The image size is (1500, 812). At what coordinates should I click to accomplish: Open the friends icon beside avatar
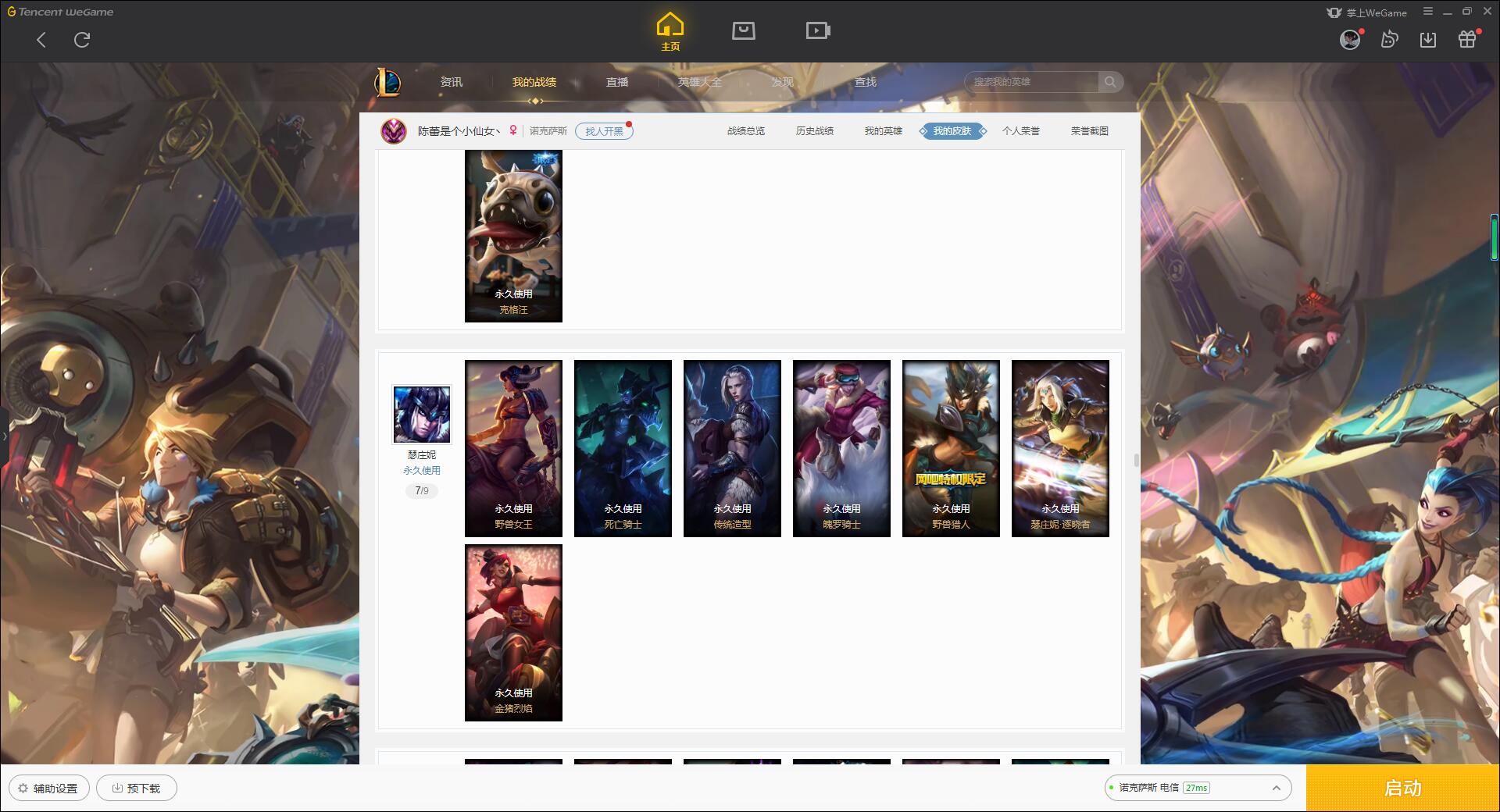pos(1389,39)
